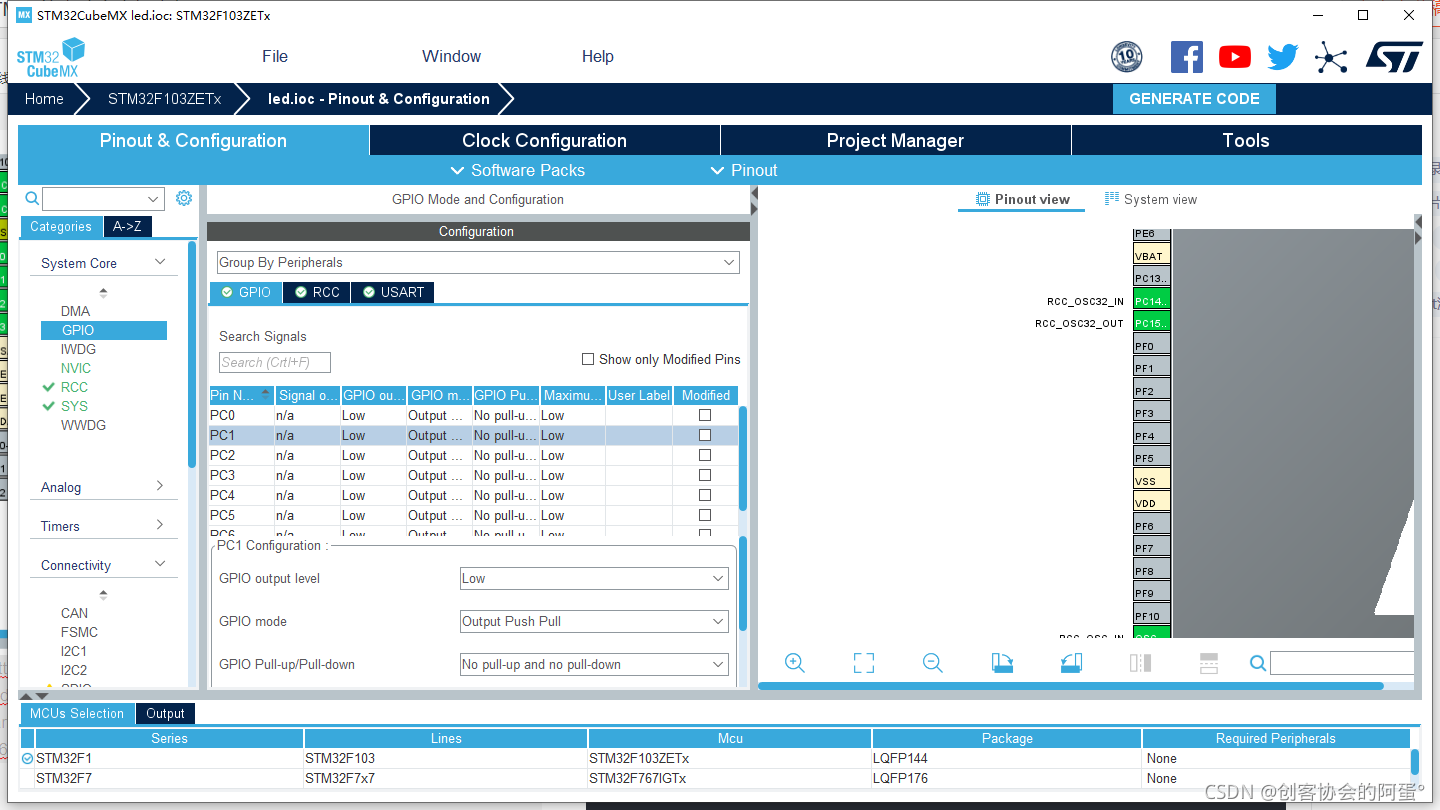Switch to the USART configuration tab
This screenshot has height=810, width=1440.
tap(393, 292)
